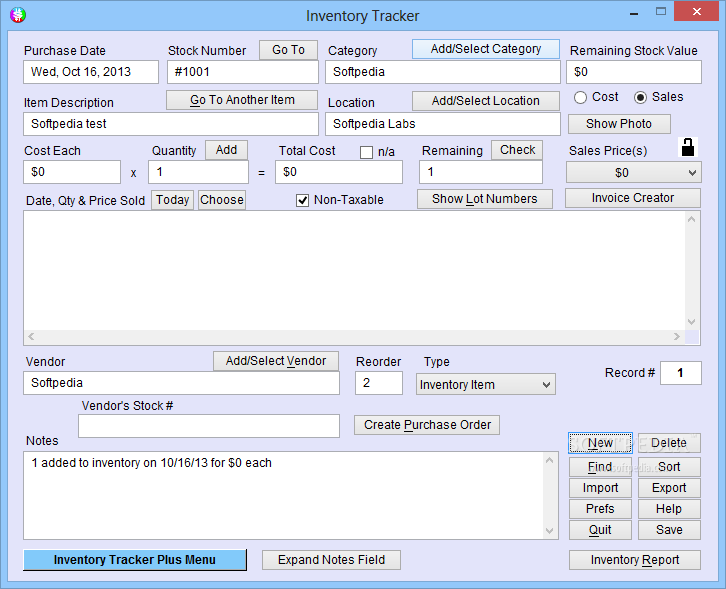
Task: Minimize the Inventory Tracker window
Action: point(634,13)
